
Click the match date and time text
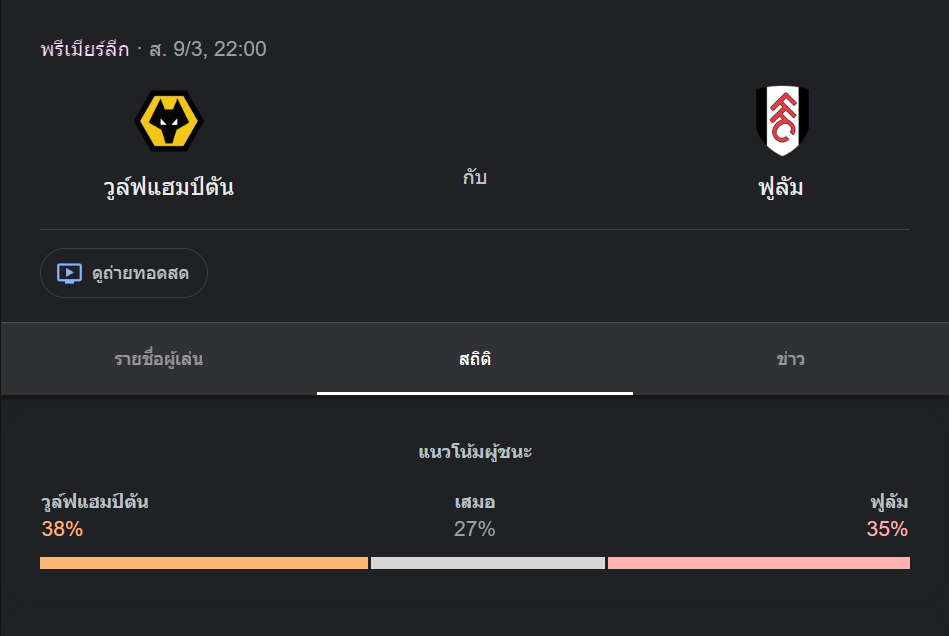(x=208, y=49)
